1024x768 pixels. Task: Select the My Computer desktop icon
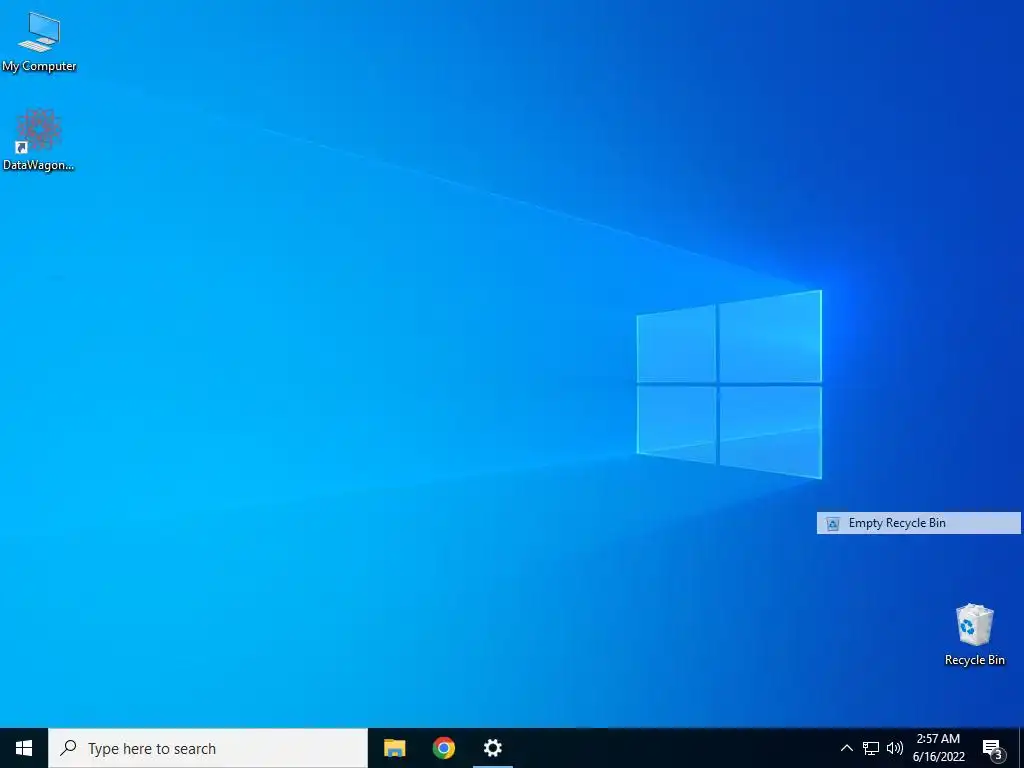39,41
